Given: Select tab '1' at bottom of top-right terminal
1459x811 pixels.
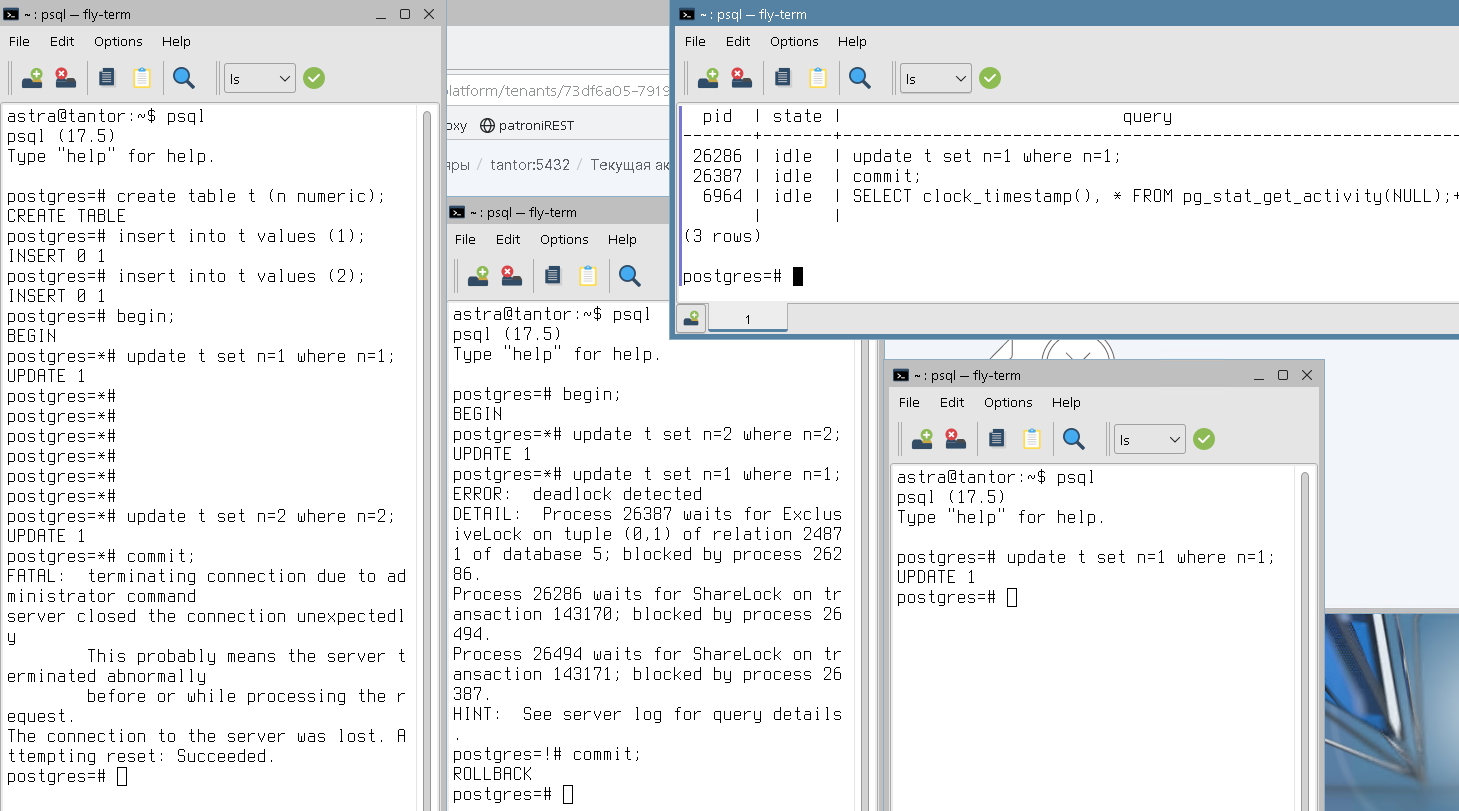Looking at the screenshot, I should coord(747,319).
